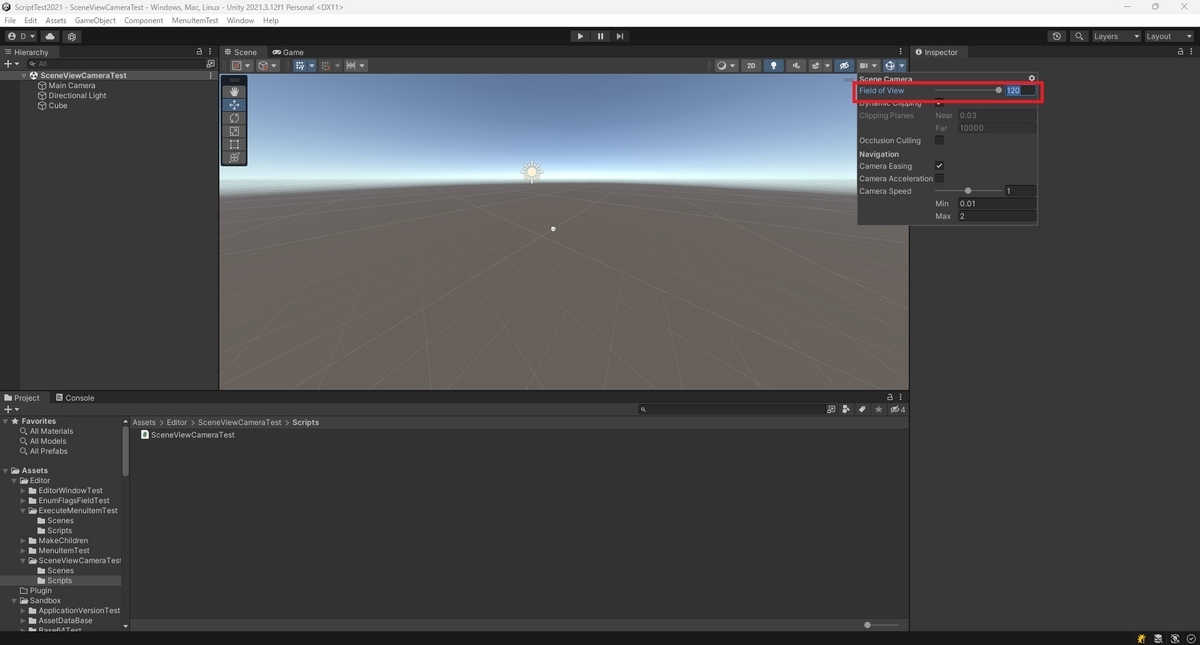Click the Camera Speed Max field
Viewport: 1200px width, 645px height.
(x=996, y=216)
